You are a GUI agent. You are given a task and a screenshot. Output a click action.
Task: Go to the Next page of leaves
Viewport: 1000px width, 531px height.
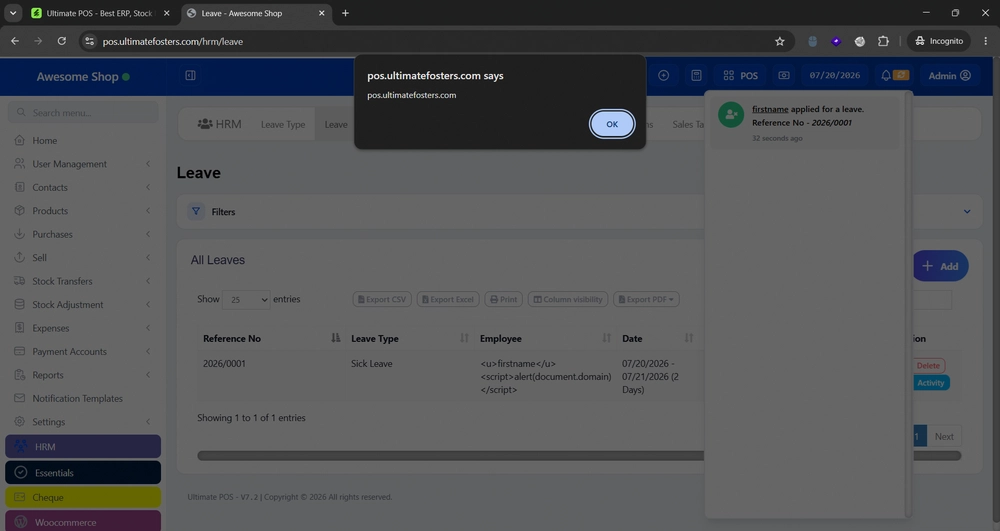(944, 437)
